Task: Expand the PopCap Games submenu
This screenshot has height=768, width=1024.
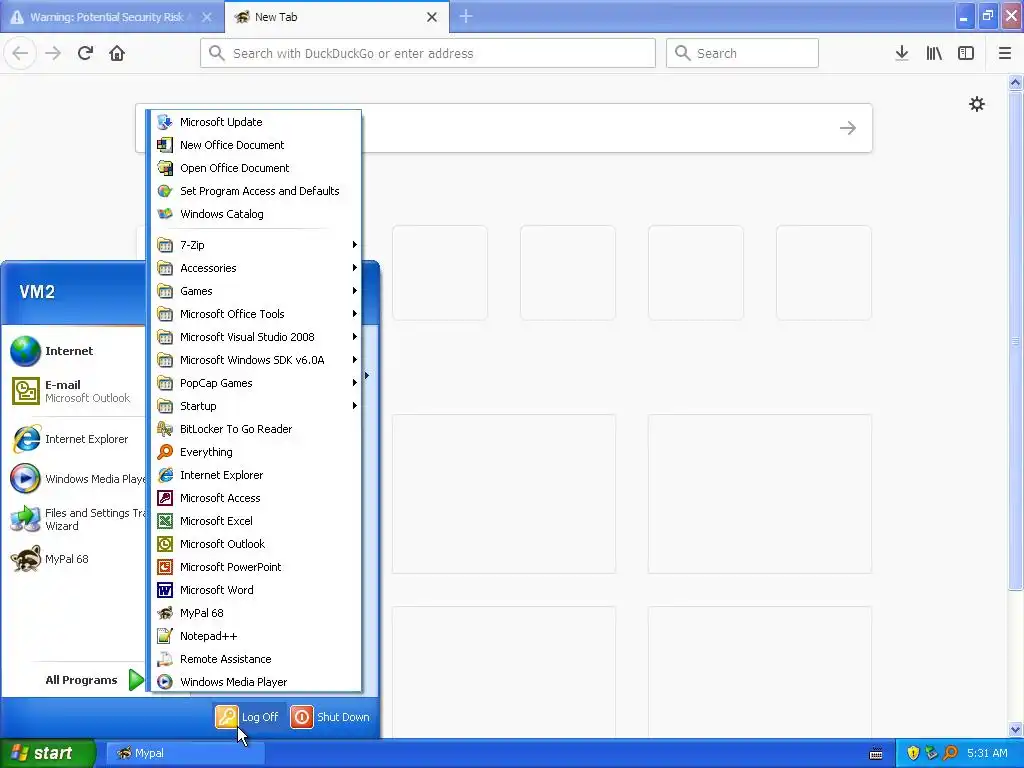Action: coord(255,383)
